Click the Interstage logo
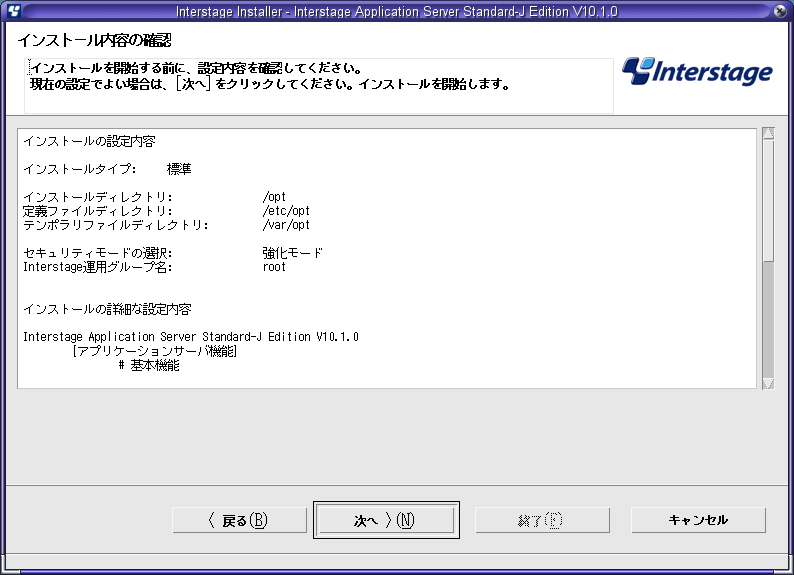Image resolution: width=794 pixels, height=575 pixels. [697, 71]
